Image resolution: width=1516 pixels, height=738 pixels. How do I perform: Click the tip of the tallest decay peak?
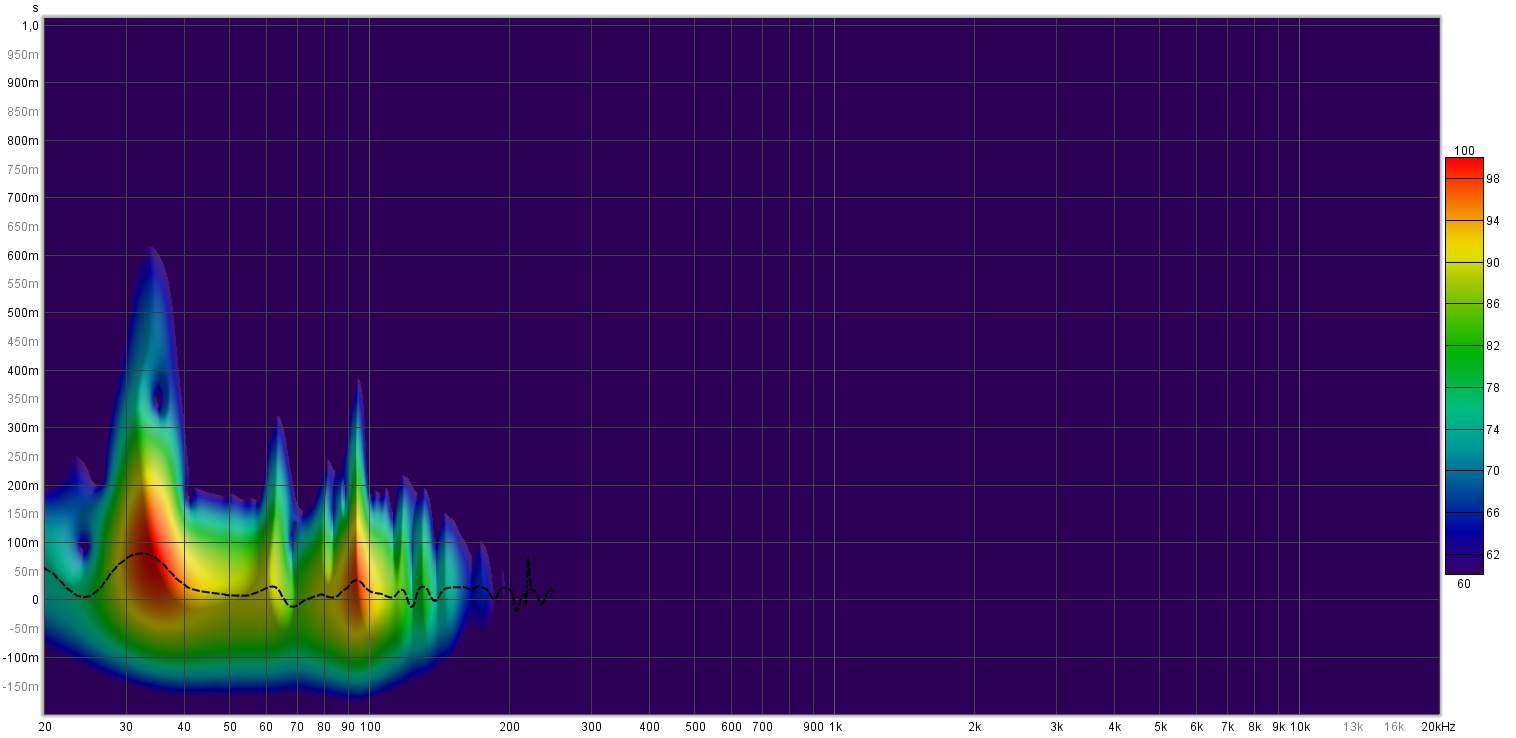pos(151,248)
